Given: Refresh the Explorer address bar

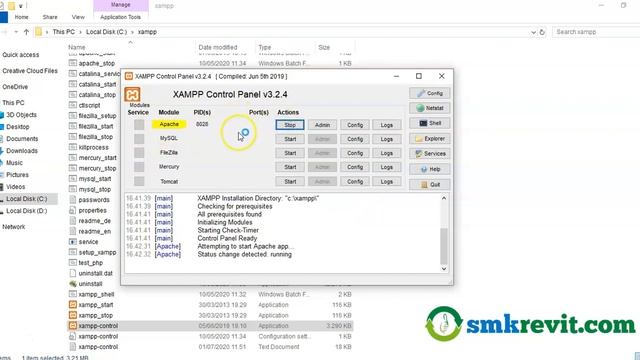Looking at the screenshot, I should pyautogui.click(x=542, y=32).
